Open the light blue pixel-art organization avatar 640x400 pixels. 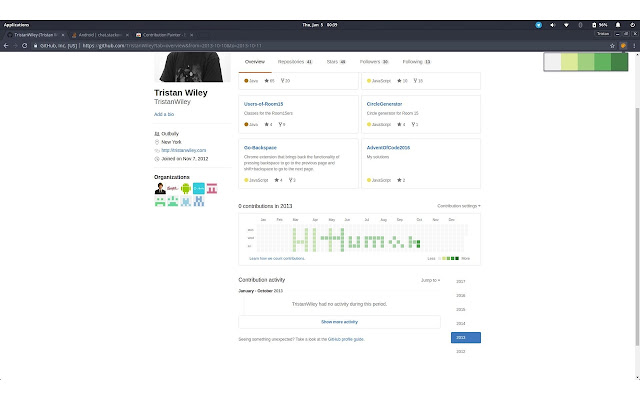tap(186, 201)
